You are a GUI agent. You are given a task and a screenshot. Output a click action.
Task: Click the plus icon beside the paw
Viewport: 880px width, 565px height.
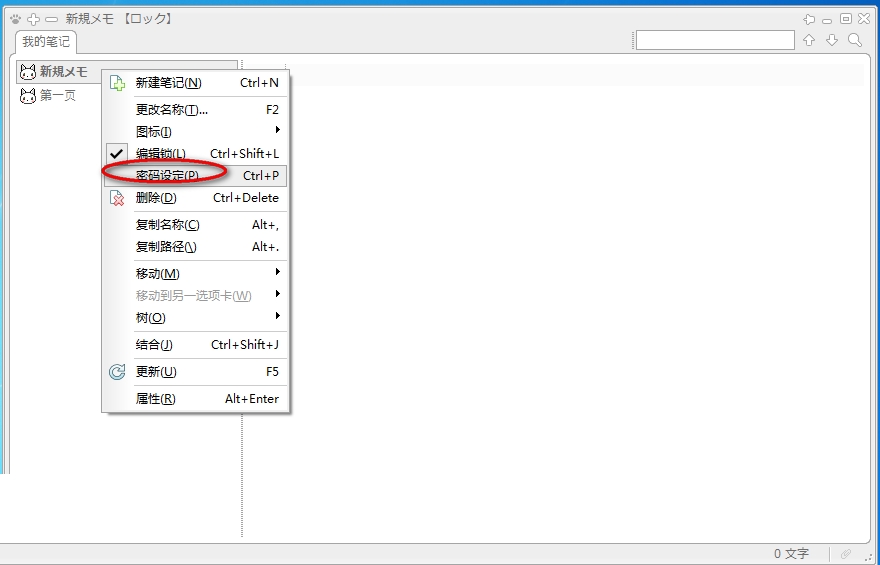coord(34,19)
